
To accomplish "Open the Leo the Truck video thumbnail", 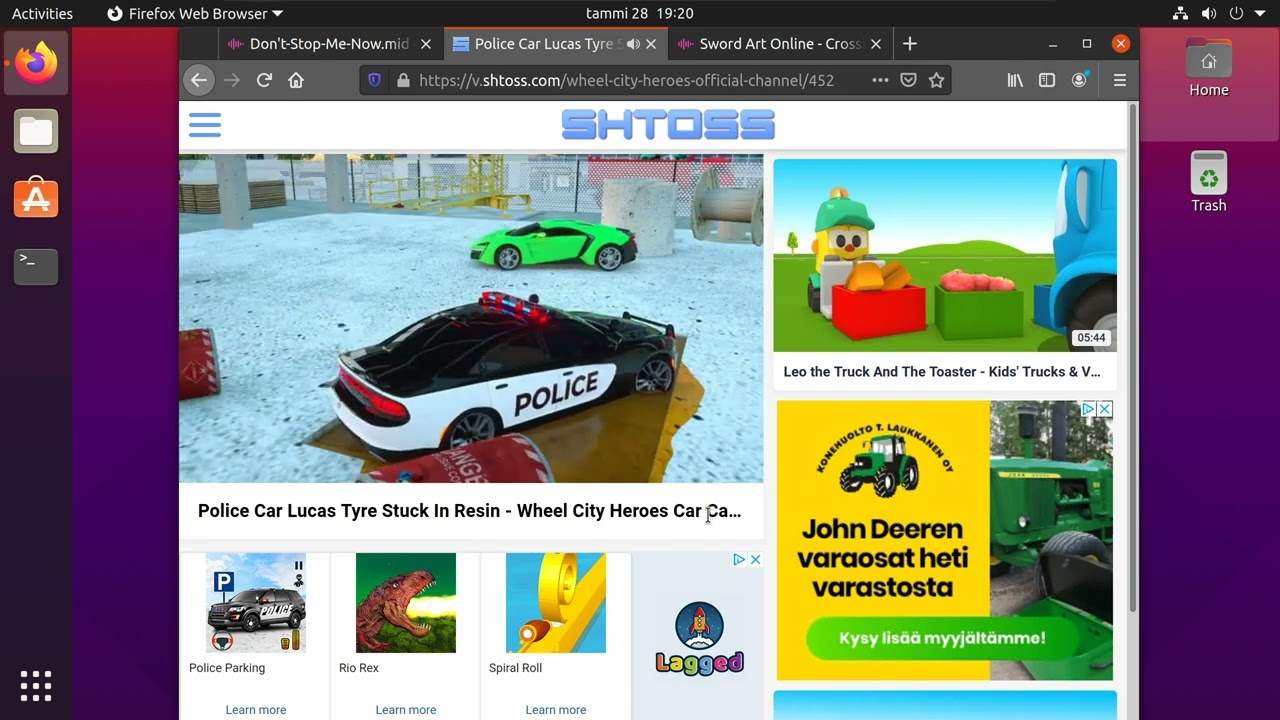I will pos(945,255).
